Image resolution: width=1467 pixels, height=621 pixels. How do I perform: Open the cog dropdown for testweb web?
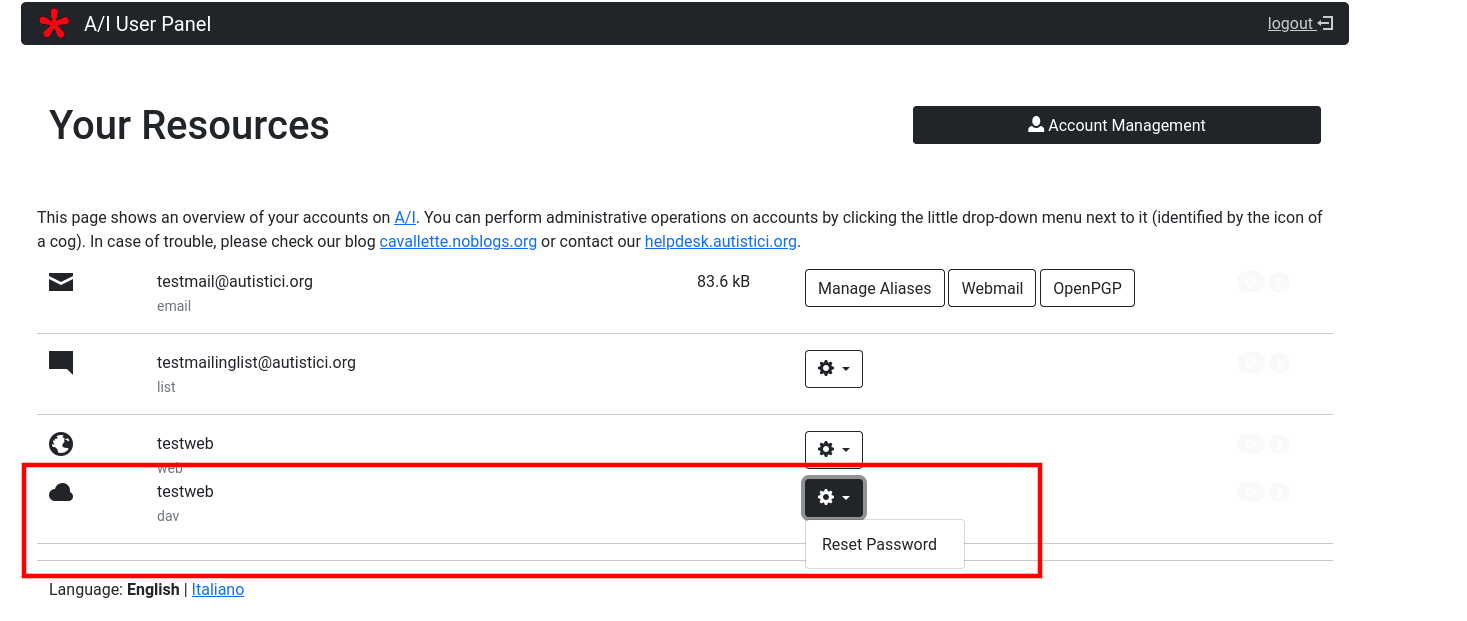coord(833,449)
